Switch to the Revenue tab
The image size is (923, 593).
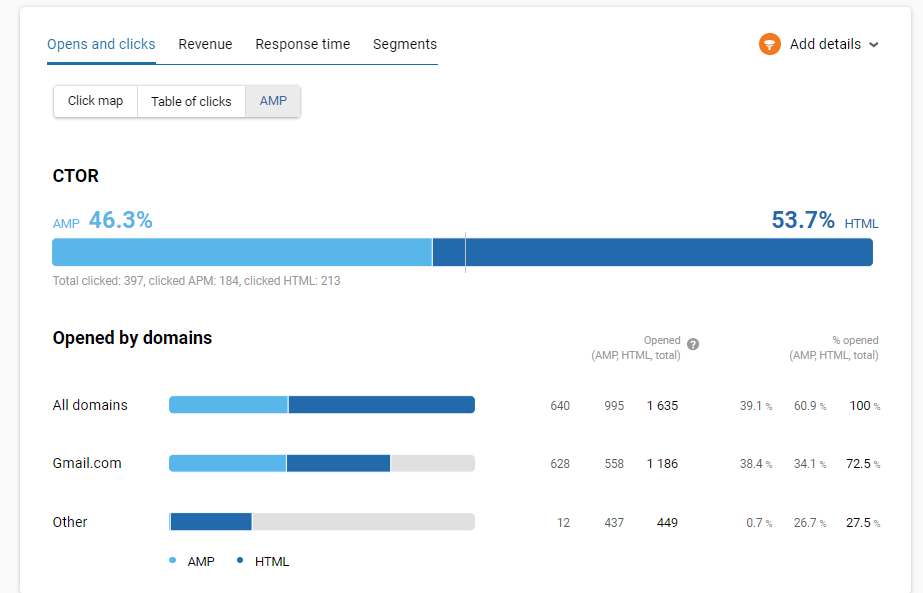(205, 44)
